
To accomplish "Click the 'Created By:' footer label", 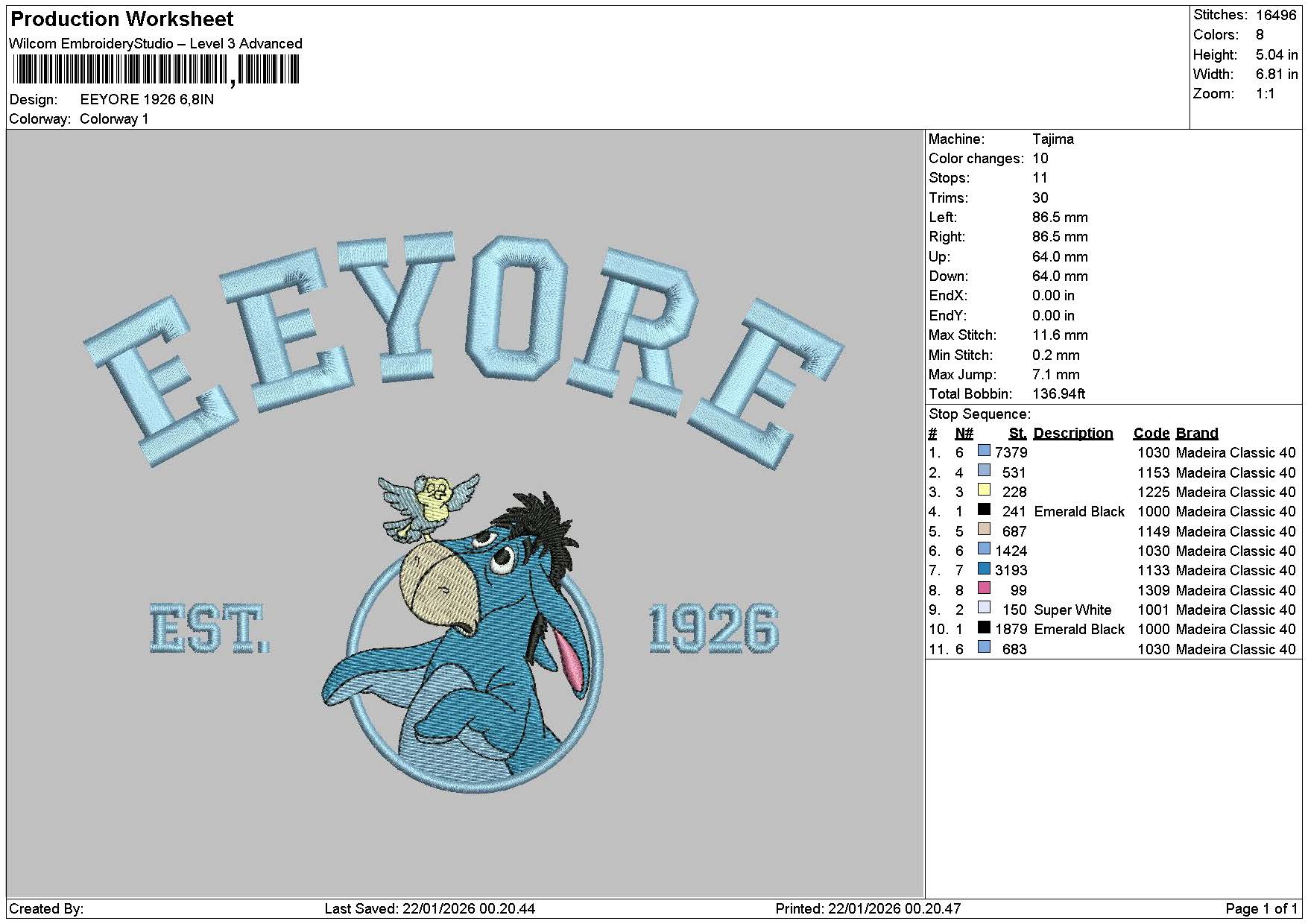I will click(46, 908).
